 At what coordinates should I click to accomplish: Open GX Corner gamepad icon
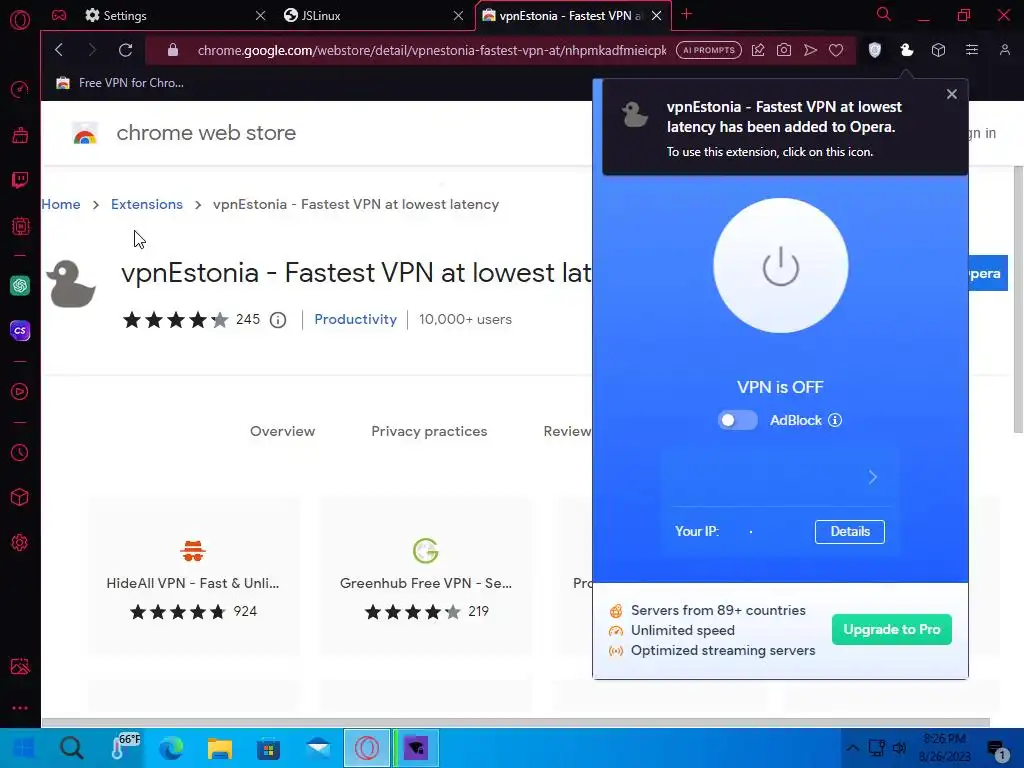[59, 15]
